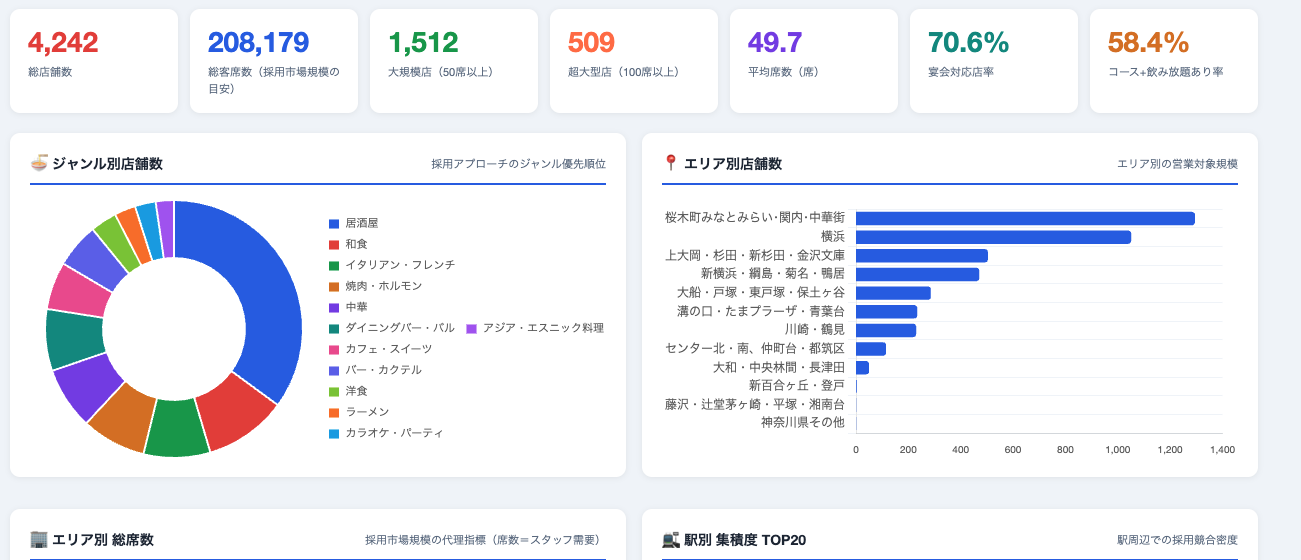
Task: Click the 川崎・鶴見 axis label
Action: click(x=815, y=330)
